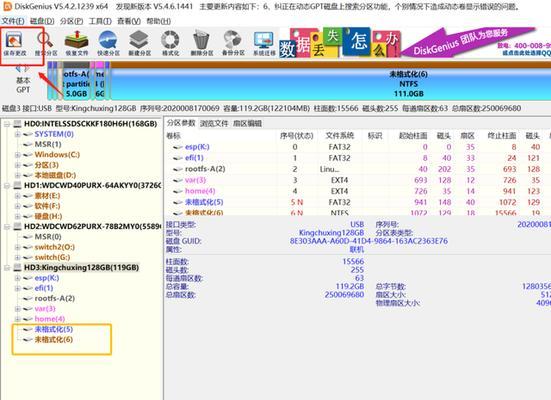
Task: Click the efi(1) row in partition table
Action: 357,158
